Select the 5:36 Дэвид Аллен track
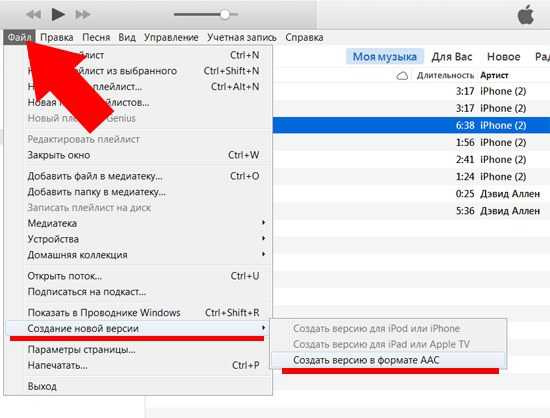This screenshot has height=418, width=550. (x=411, y=211)
